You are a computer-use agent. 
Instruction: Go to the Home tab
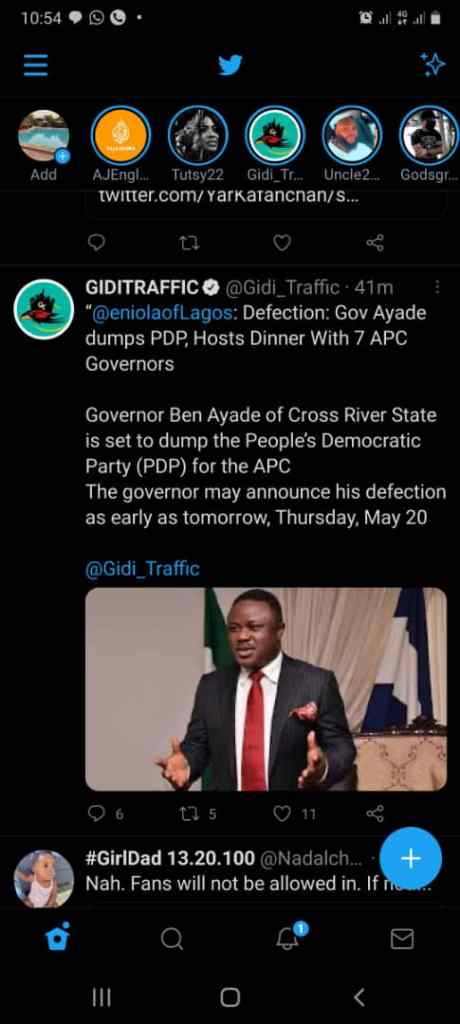[58, 938]
